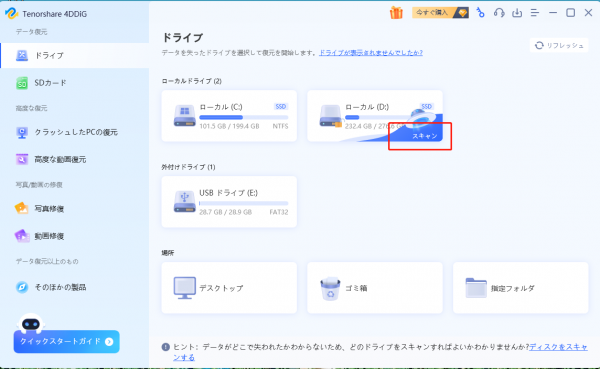Open 動画修復 in the sidebar

coord(75,236)
